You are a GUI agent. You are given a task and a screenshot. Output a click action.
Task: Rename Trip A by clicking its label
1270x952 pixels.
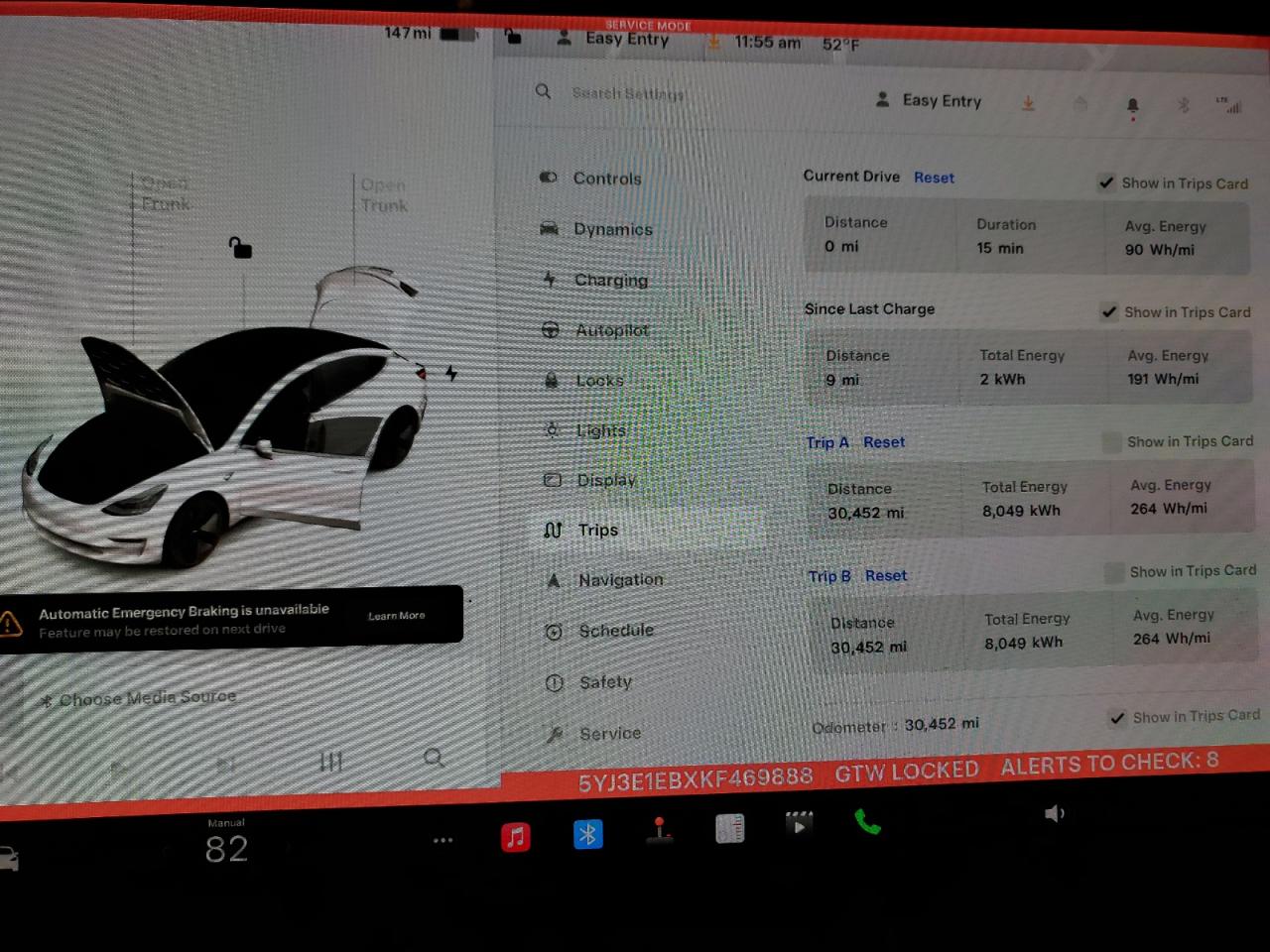tap(827, 442)
